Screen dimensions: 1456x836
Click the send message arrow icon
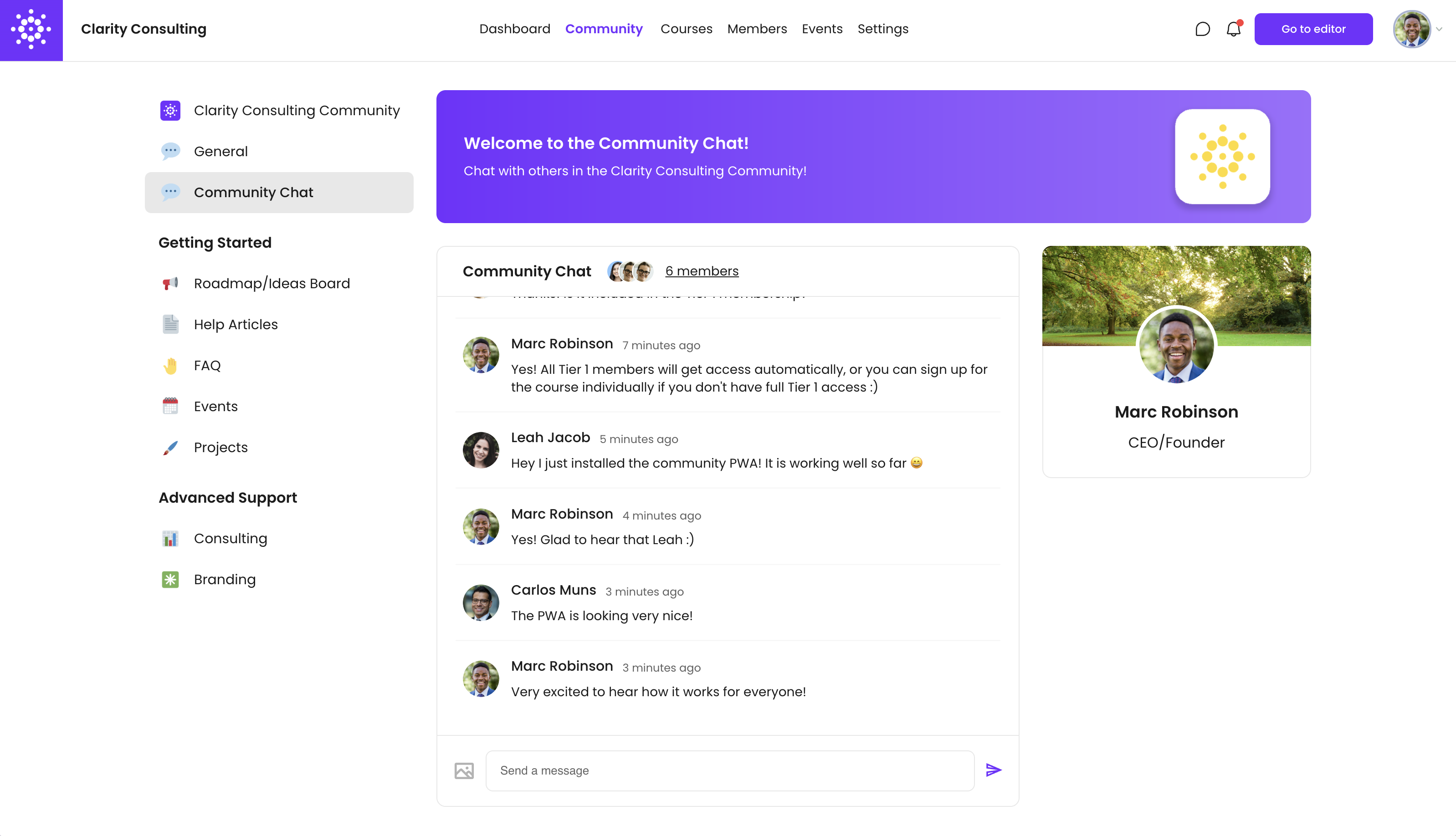tap(994, 770)
